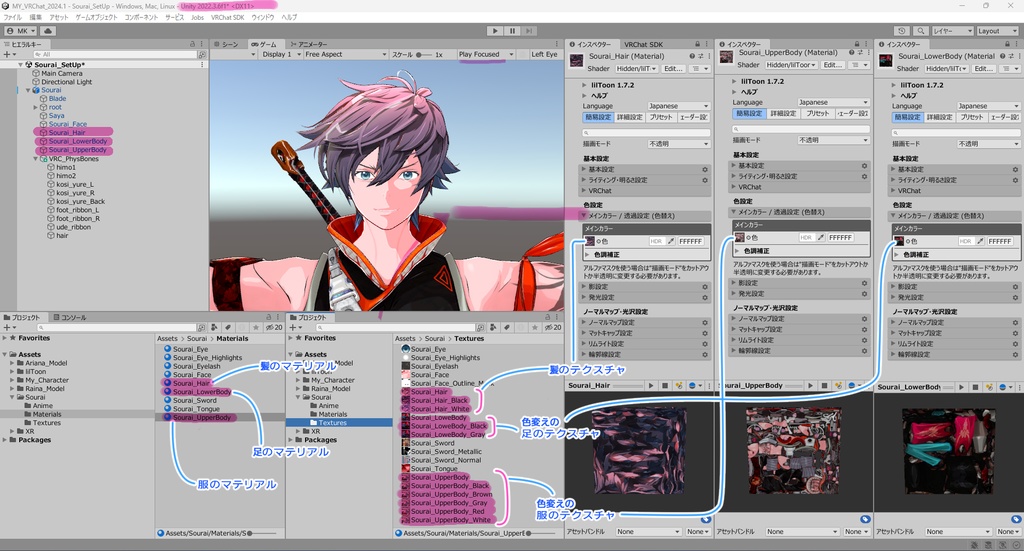Open the Layout dropdown
This screenshot has height=551, width=1024.
[997, 31]
